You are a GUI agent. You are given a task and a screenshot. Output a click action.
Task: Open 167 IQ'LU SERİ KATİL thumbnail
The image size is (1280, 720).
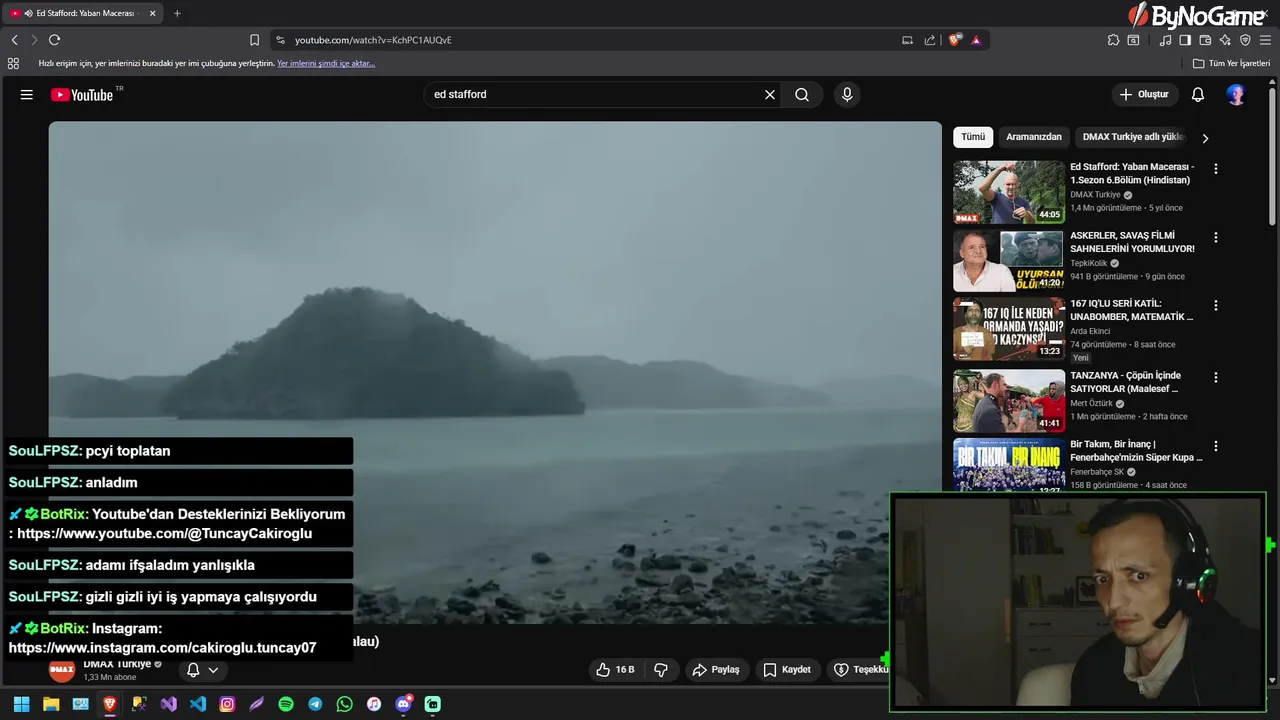(x=1009, y=329)
